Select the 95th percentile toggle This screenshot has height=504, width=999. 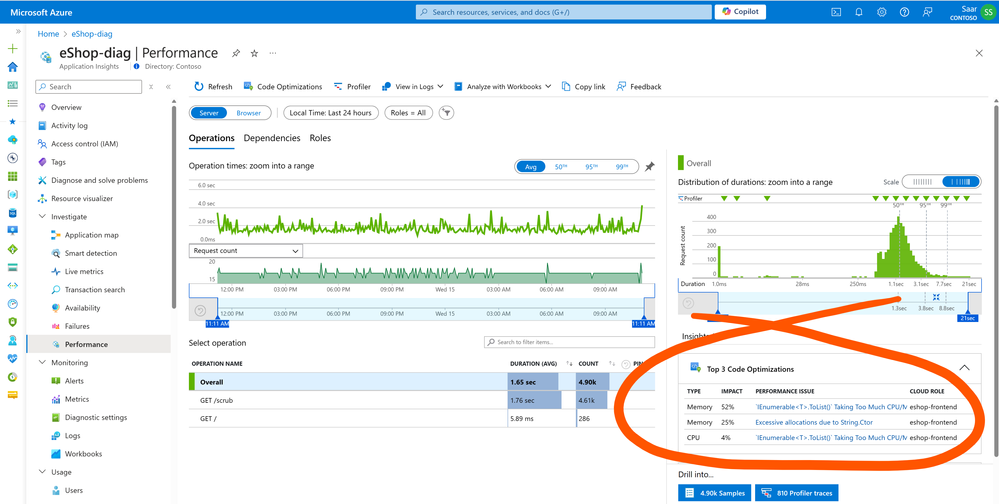tap(591, 166)
